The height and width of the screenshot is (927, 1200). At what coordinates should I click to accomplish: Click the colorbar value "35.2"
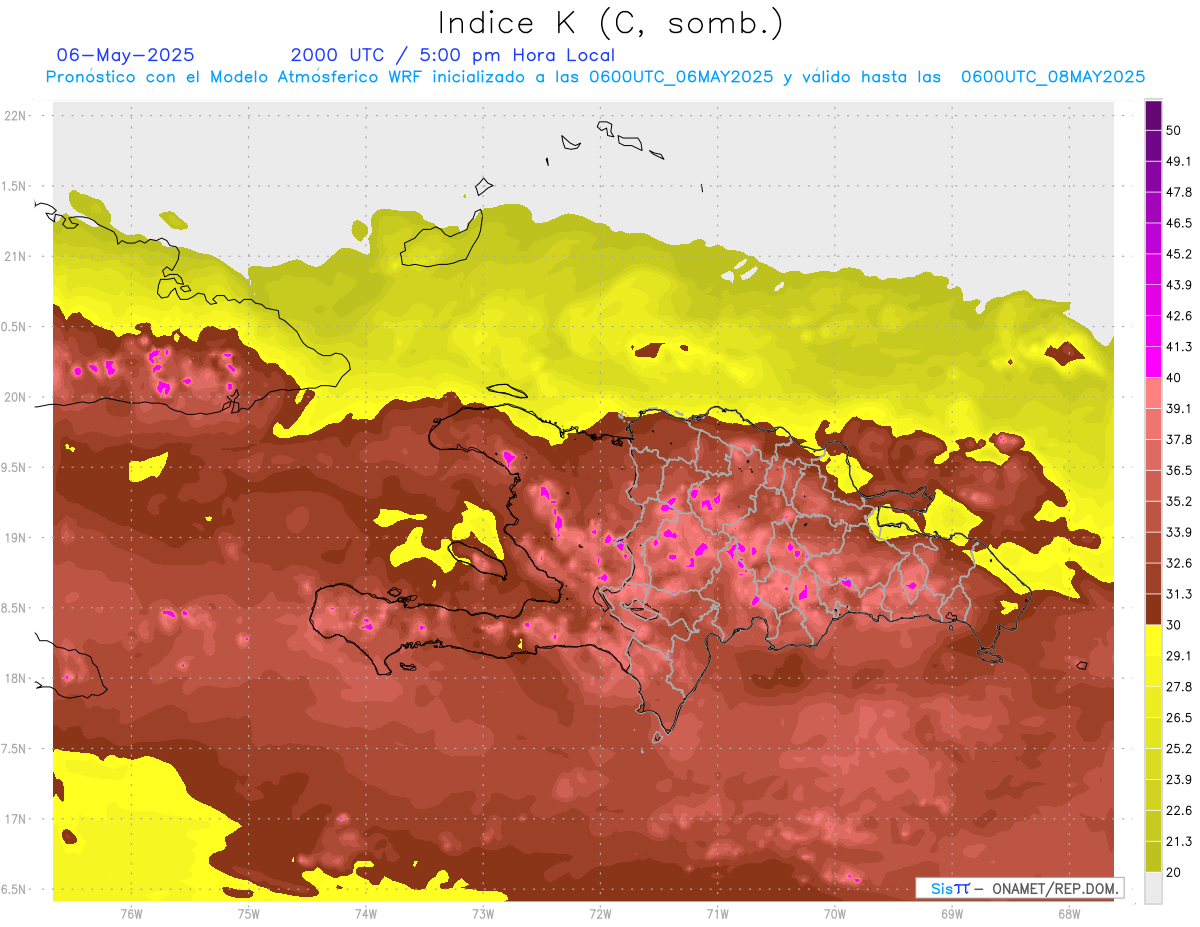(x=1179, y=501)
